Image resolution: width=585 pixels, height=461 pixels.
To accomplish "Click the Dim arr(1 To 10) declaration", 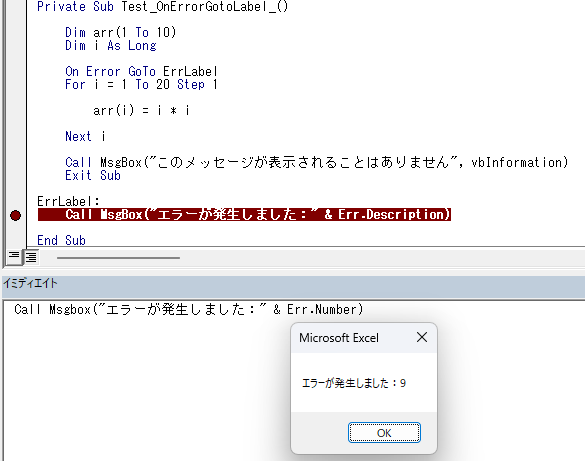I will (x=121, y=32).
